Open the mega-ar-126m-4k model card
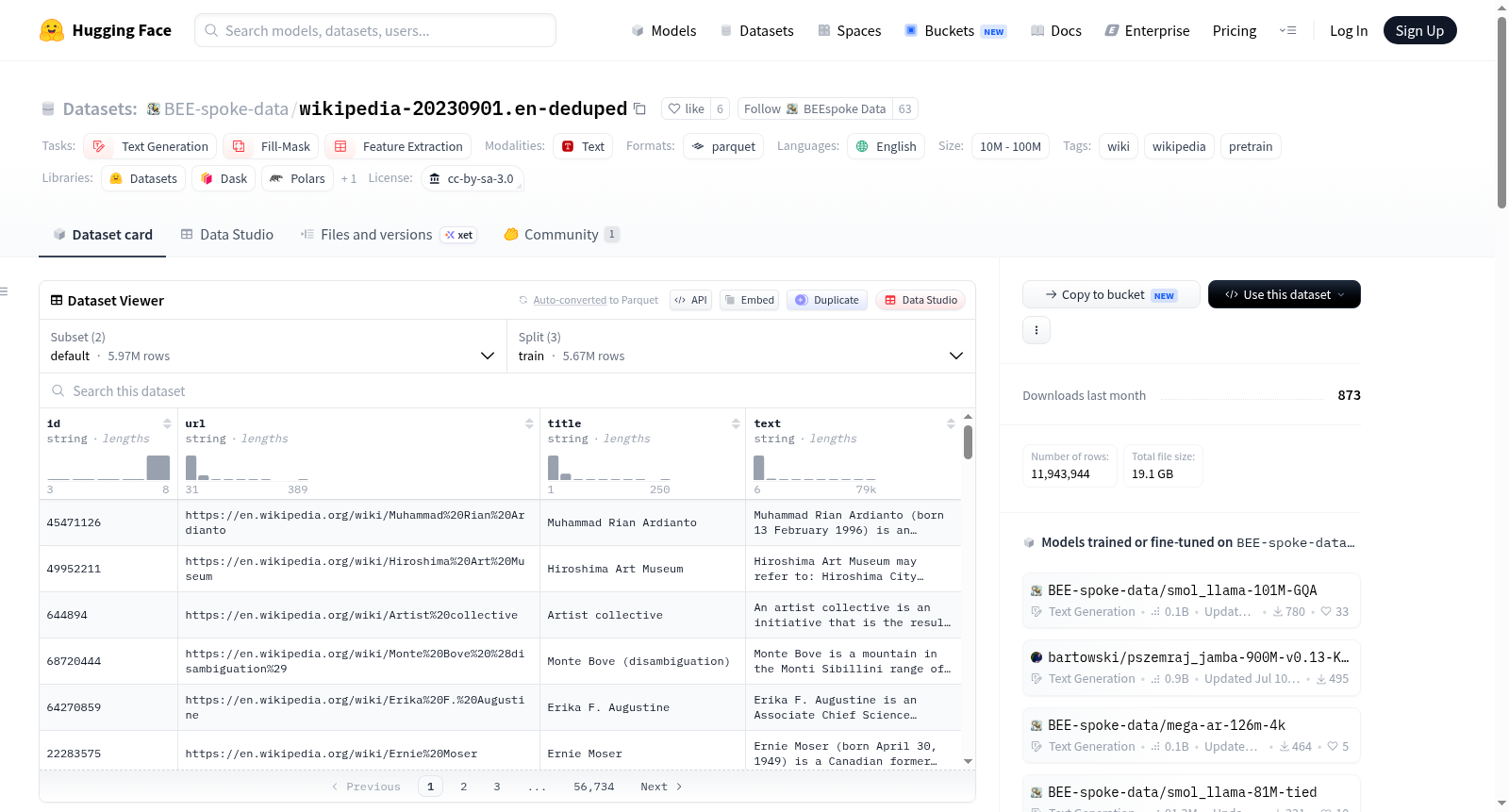This screenshot has height=812, width=1509. (1191, 735)
